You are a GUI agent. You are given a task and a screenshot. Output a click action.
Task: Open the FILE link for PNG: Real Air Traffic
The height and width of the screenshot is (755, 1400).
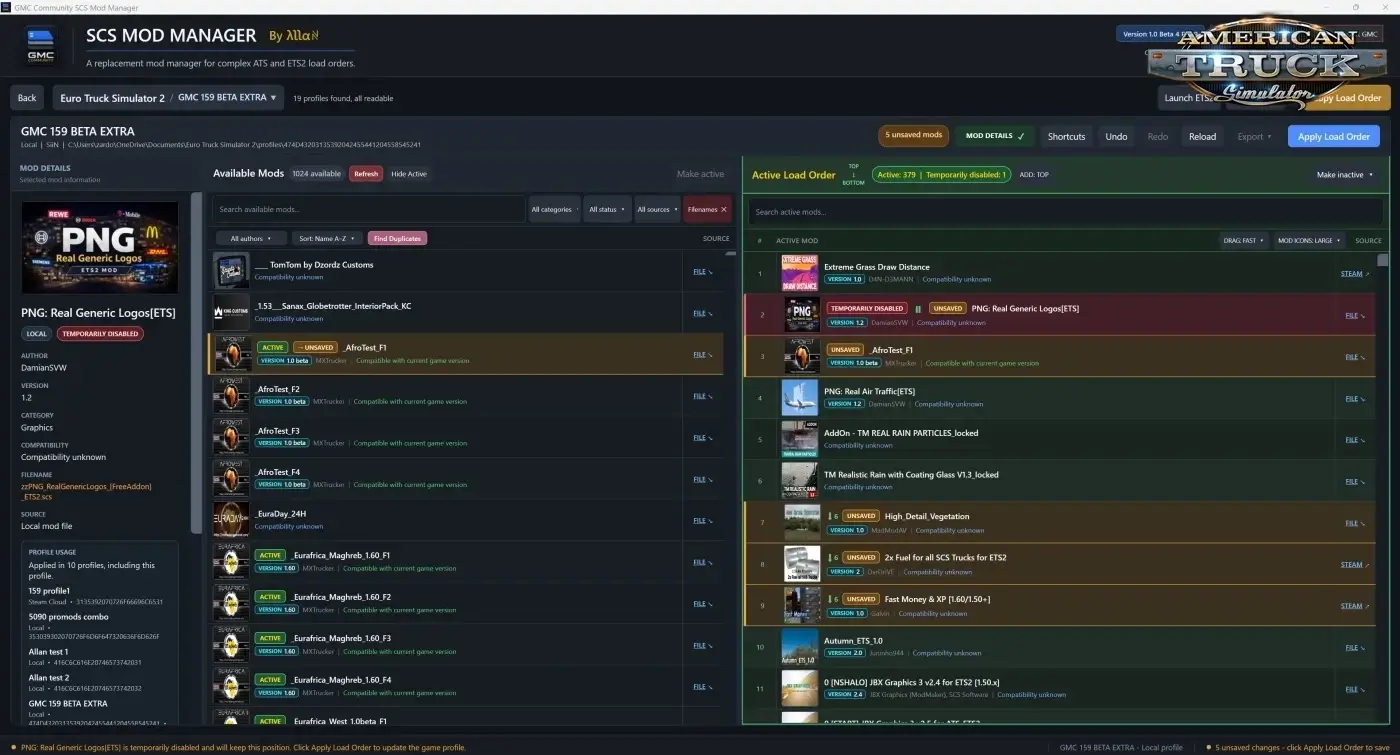1354,398
